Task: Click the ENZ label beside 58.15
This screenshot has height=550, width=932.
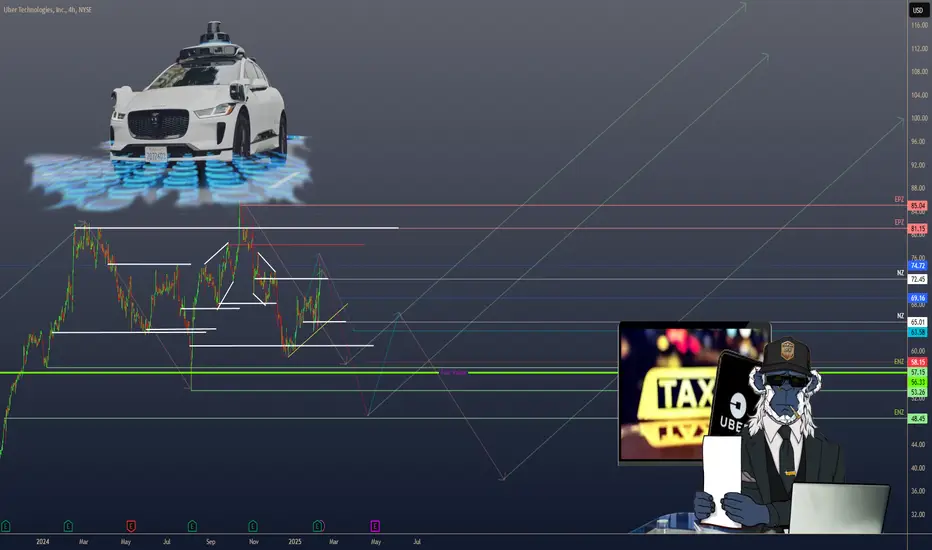Action: click(899, 362)
